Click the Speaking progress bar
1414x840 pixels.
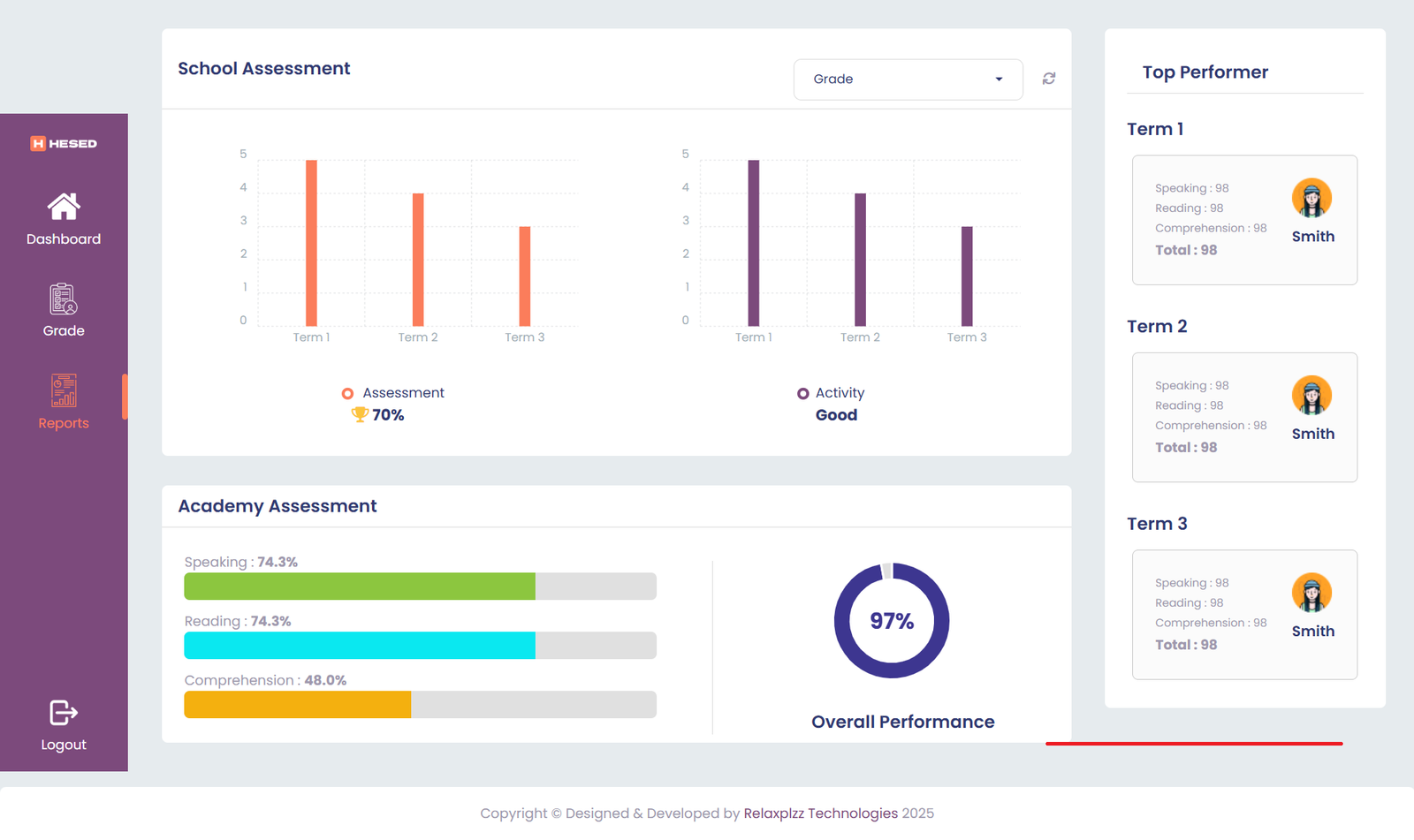pyautogui.click(x=420, y=586)
